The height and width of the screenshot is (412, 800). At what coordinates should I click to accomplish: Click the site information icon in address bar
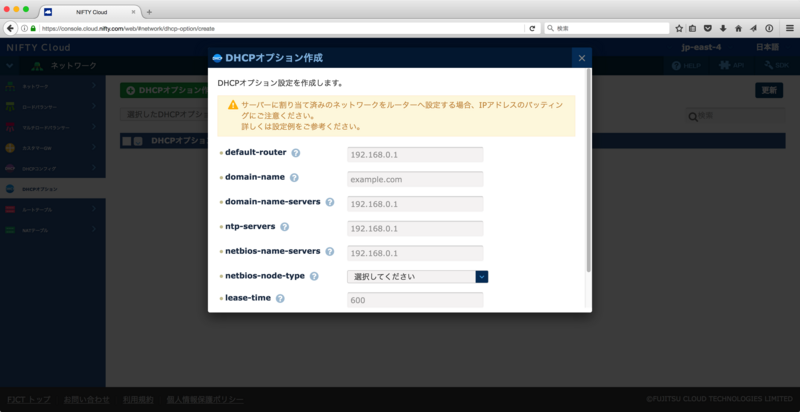click(x=24, y=29)
